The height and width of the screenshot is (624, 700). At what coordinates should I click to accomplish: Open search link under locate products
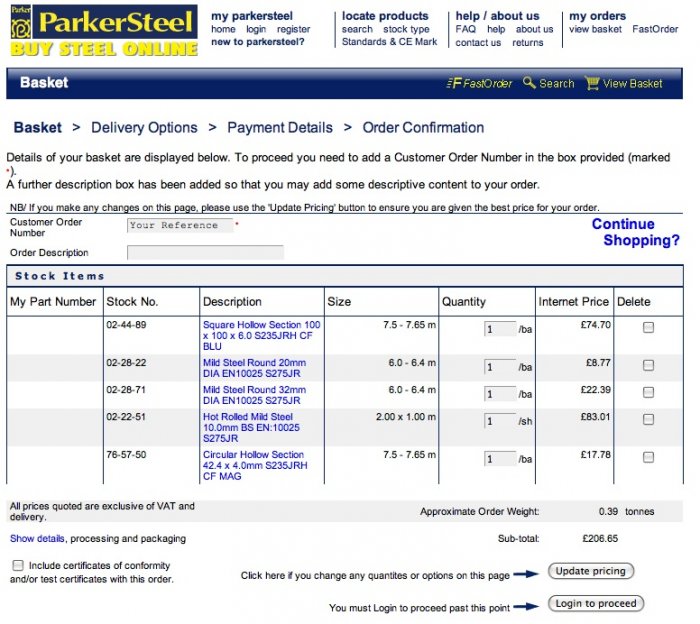(x=357, y=29)
